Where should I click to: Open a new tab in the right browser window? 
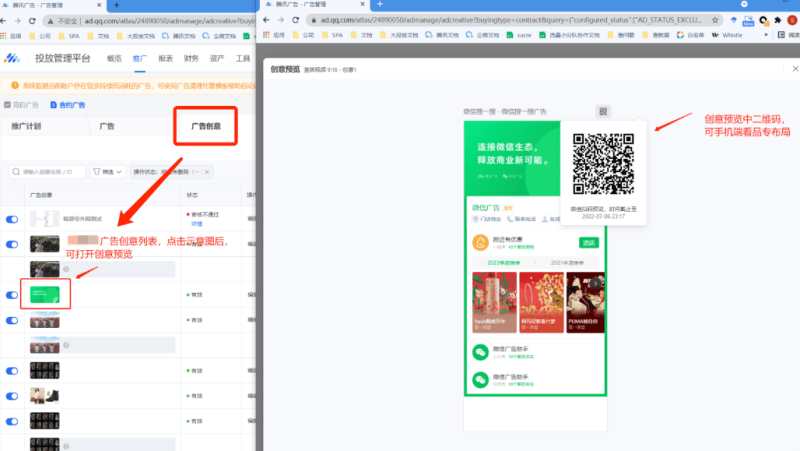click(x=380, y=4)
